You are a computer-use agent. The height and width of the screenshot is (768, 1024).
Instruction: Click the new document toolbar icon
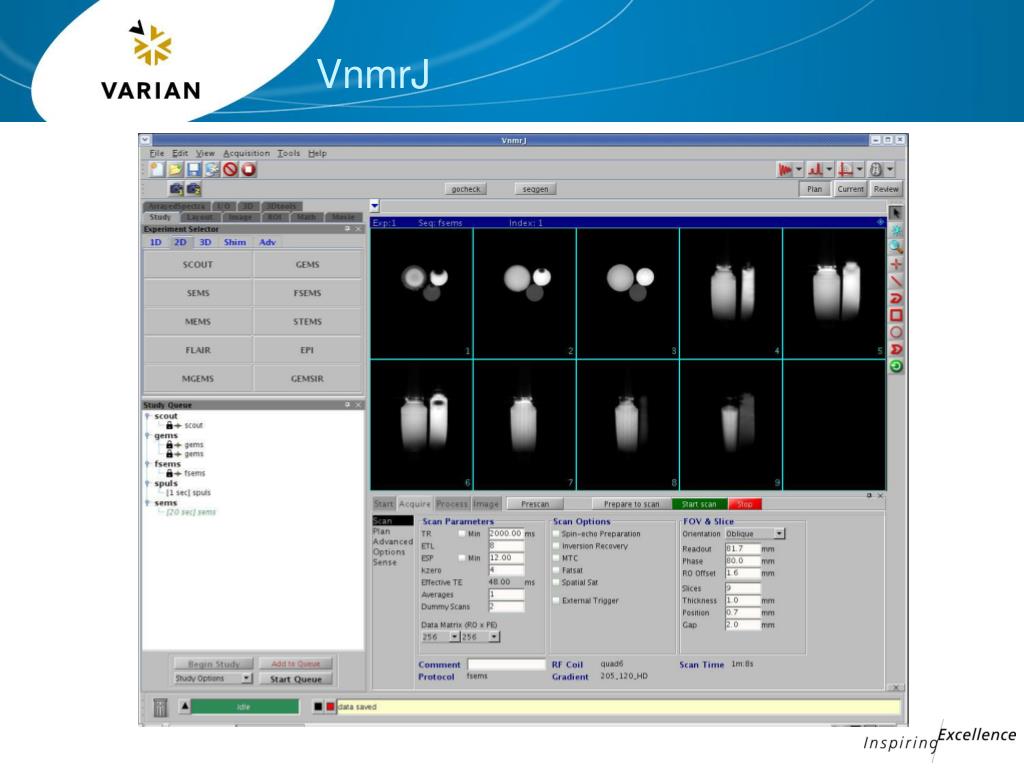[157, 170]
